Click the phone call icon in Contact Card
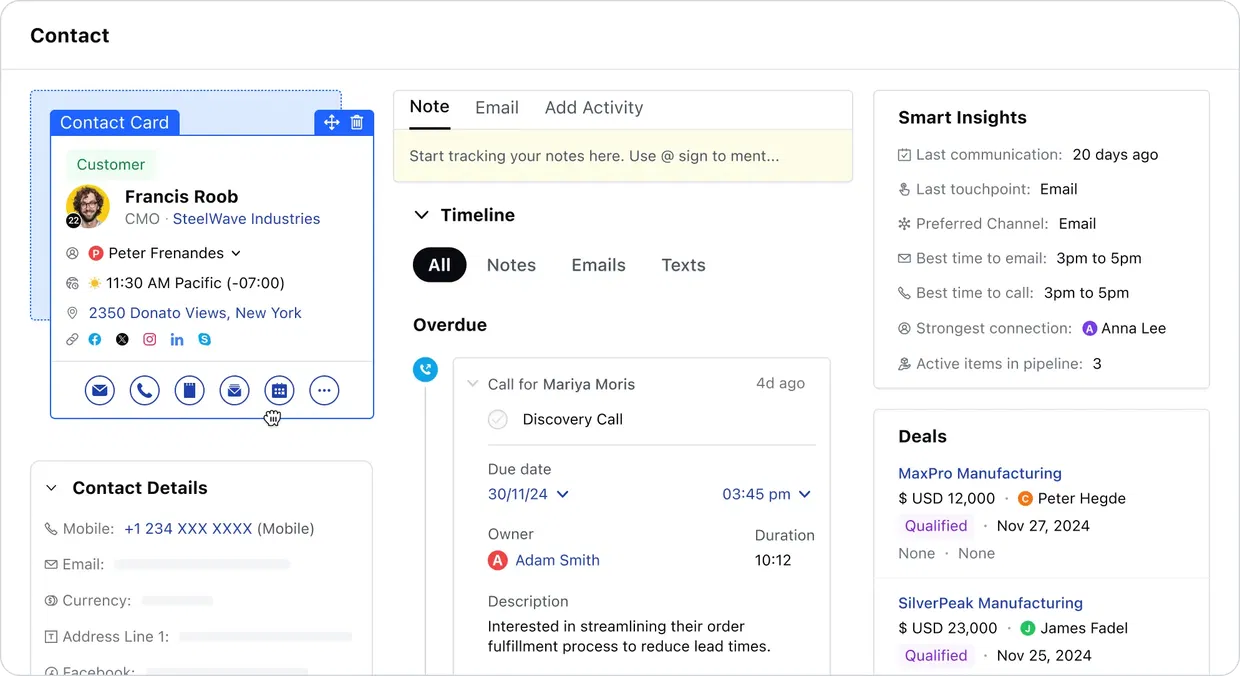This screenshot has width=1240, height=676. [144, 390]
